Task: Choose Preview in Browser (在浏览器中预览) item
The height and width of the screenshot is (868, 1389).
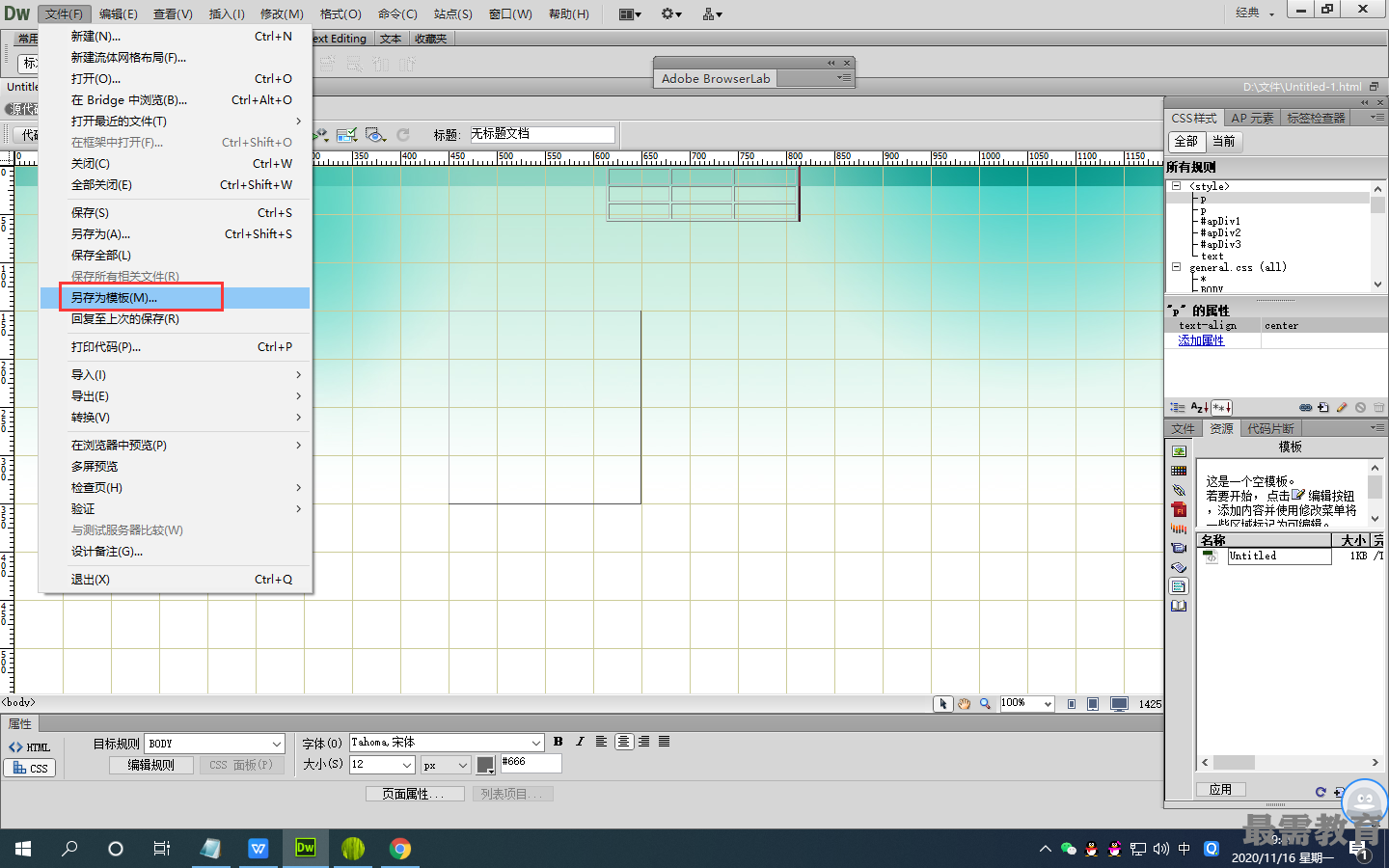Action: 175,446
